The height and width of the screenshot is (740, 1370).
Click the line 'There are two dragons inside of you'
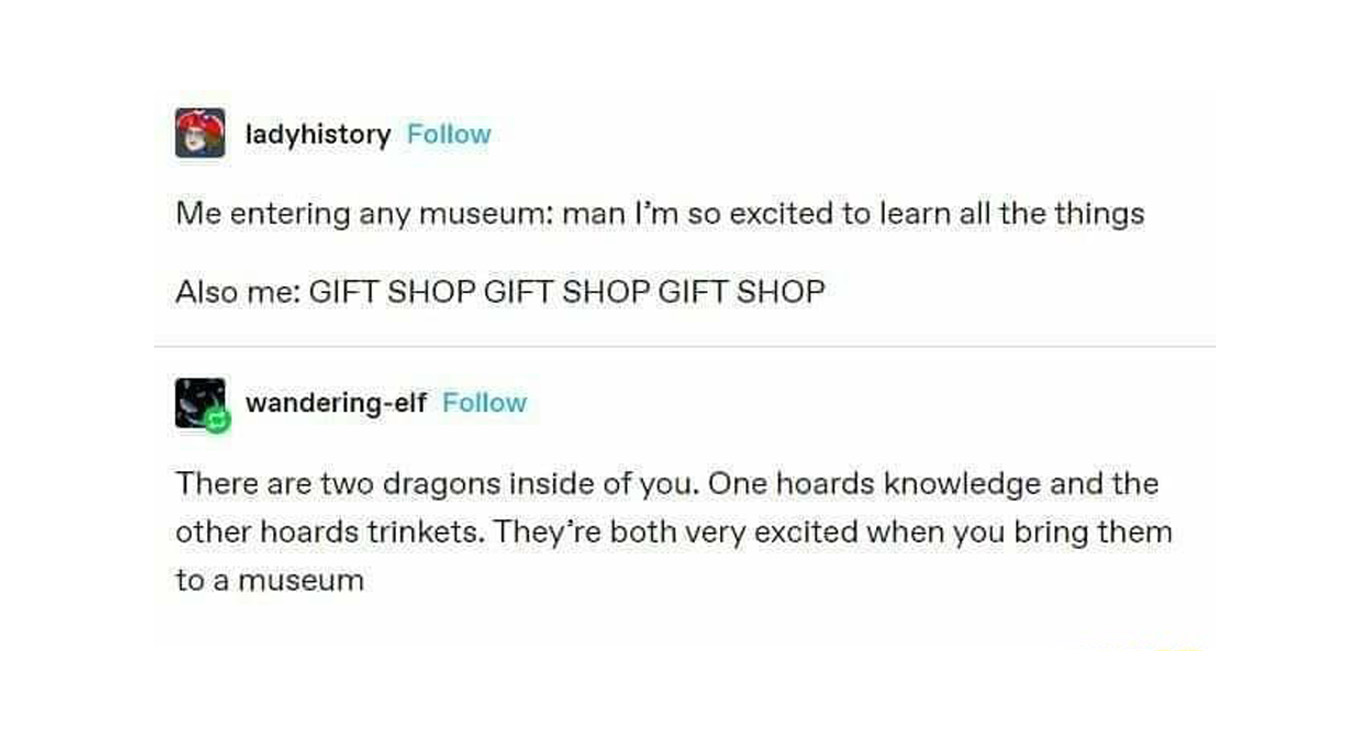667,484
